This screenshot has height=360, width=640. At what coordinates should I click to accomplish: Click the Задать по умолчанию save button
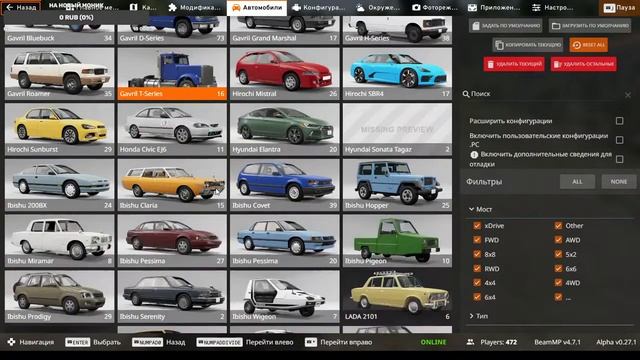[506, 26]
